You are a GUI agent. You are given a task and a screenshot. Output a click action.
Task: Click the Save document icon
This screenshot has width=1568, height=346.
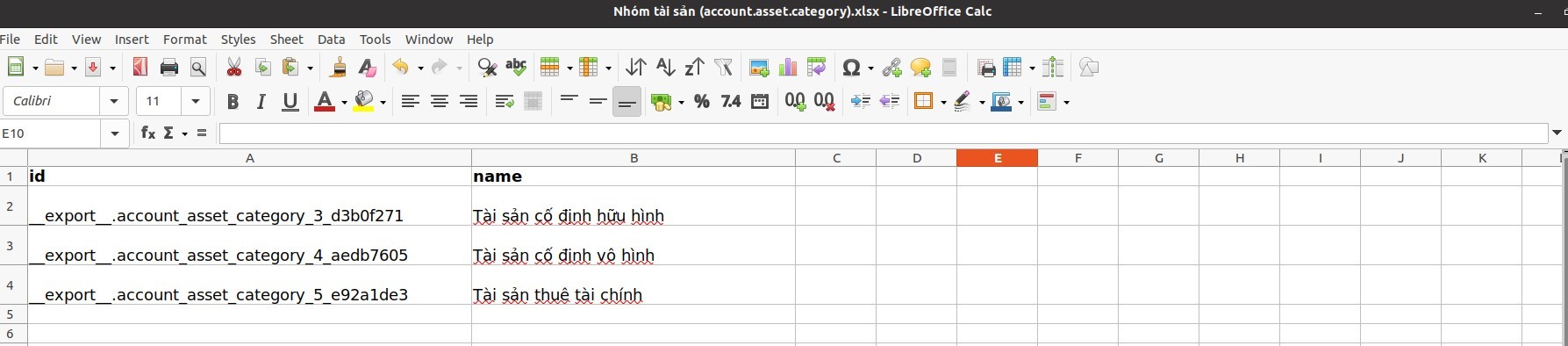click(x=93, y=68)
